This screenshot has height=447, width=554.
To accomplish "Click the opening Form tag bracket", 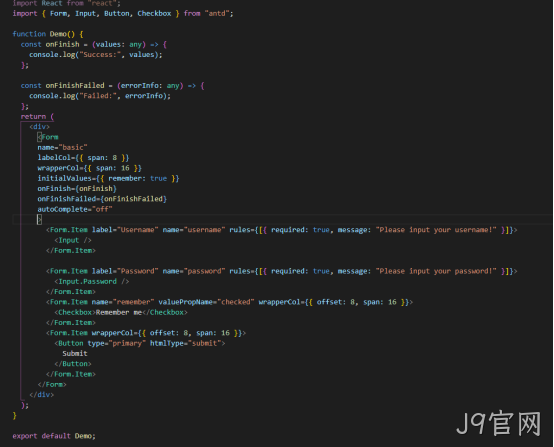I will click(x=40, y=137).
